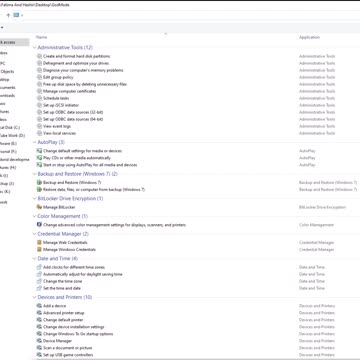Click AutoPlay icon for Change default settings
This screenshot has width=360, height=360.
pos(39,151)
